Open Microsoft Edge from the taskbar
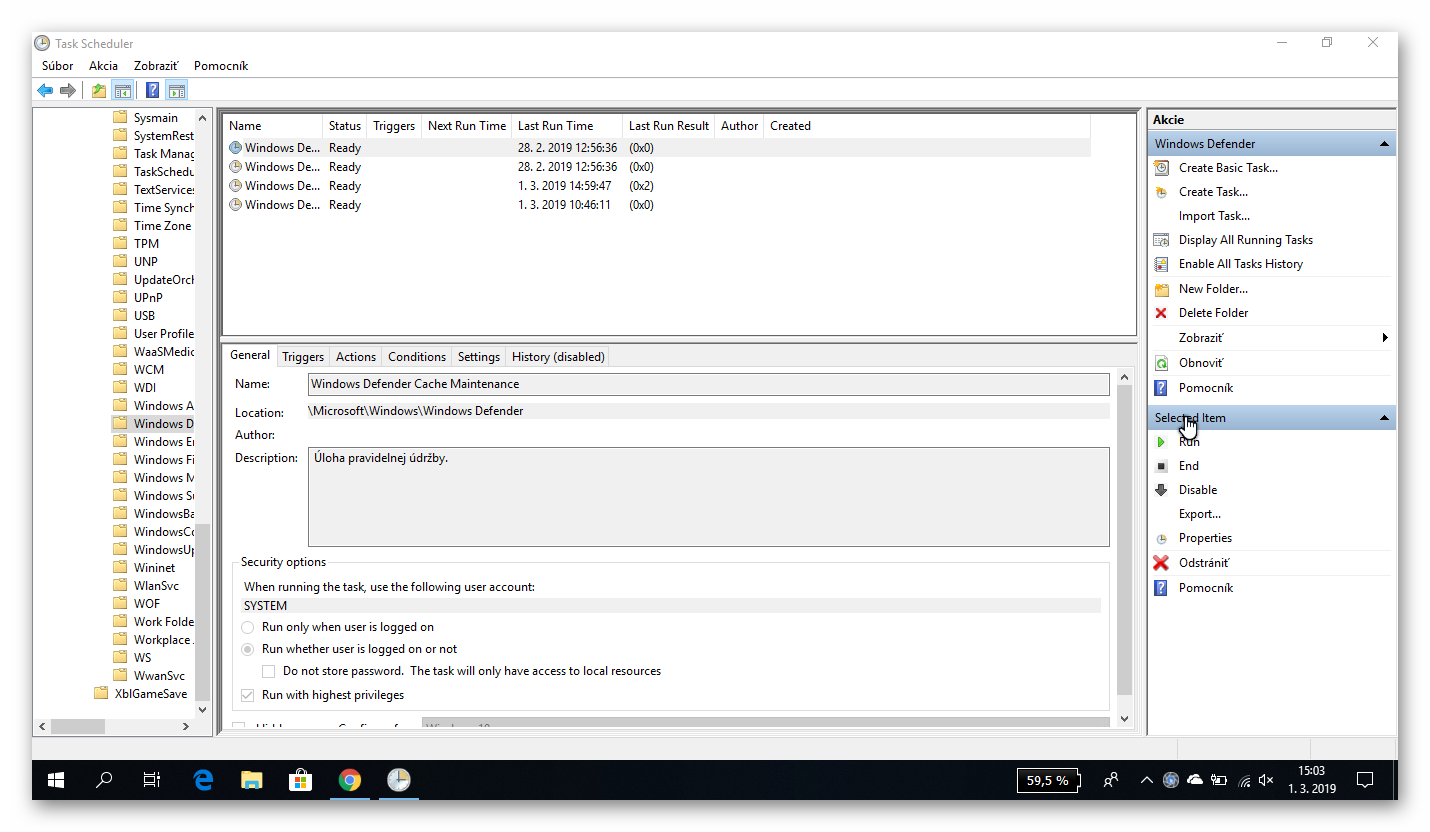1430x832 pixels. [204, 780]
